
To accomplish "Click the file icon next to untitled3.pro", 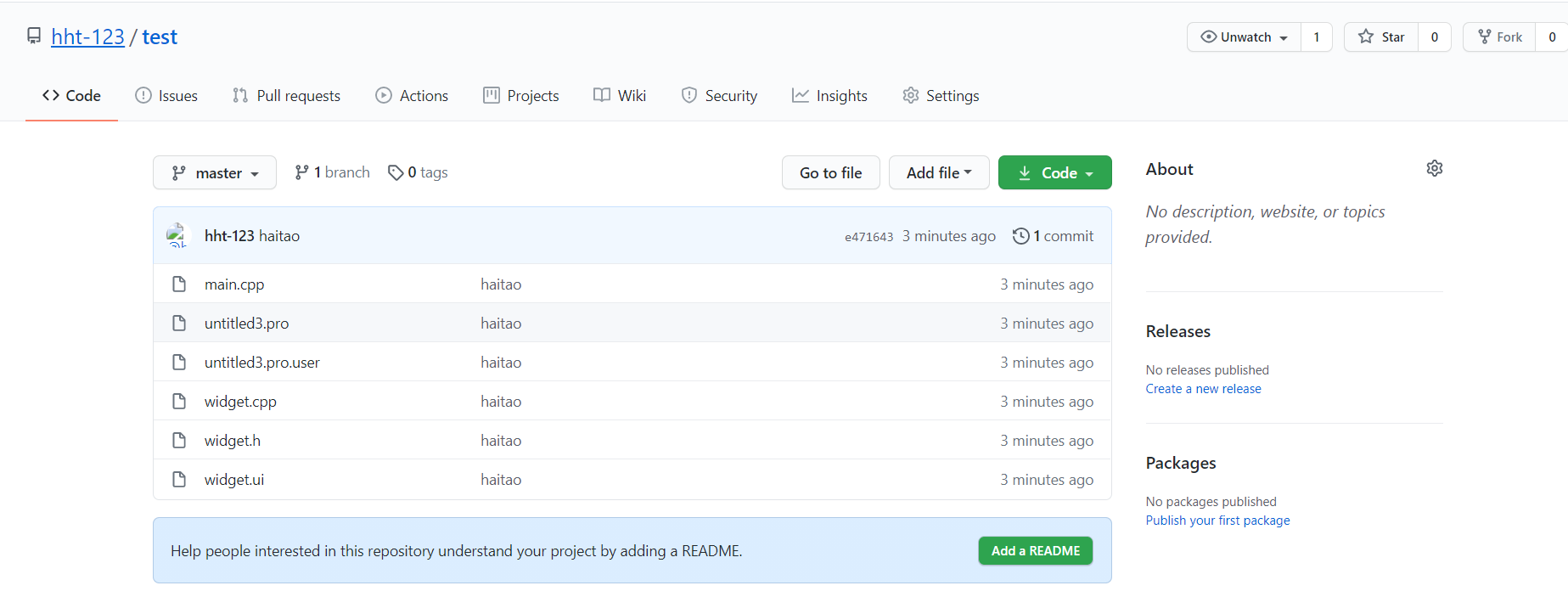I will tap(179, 323).
